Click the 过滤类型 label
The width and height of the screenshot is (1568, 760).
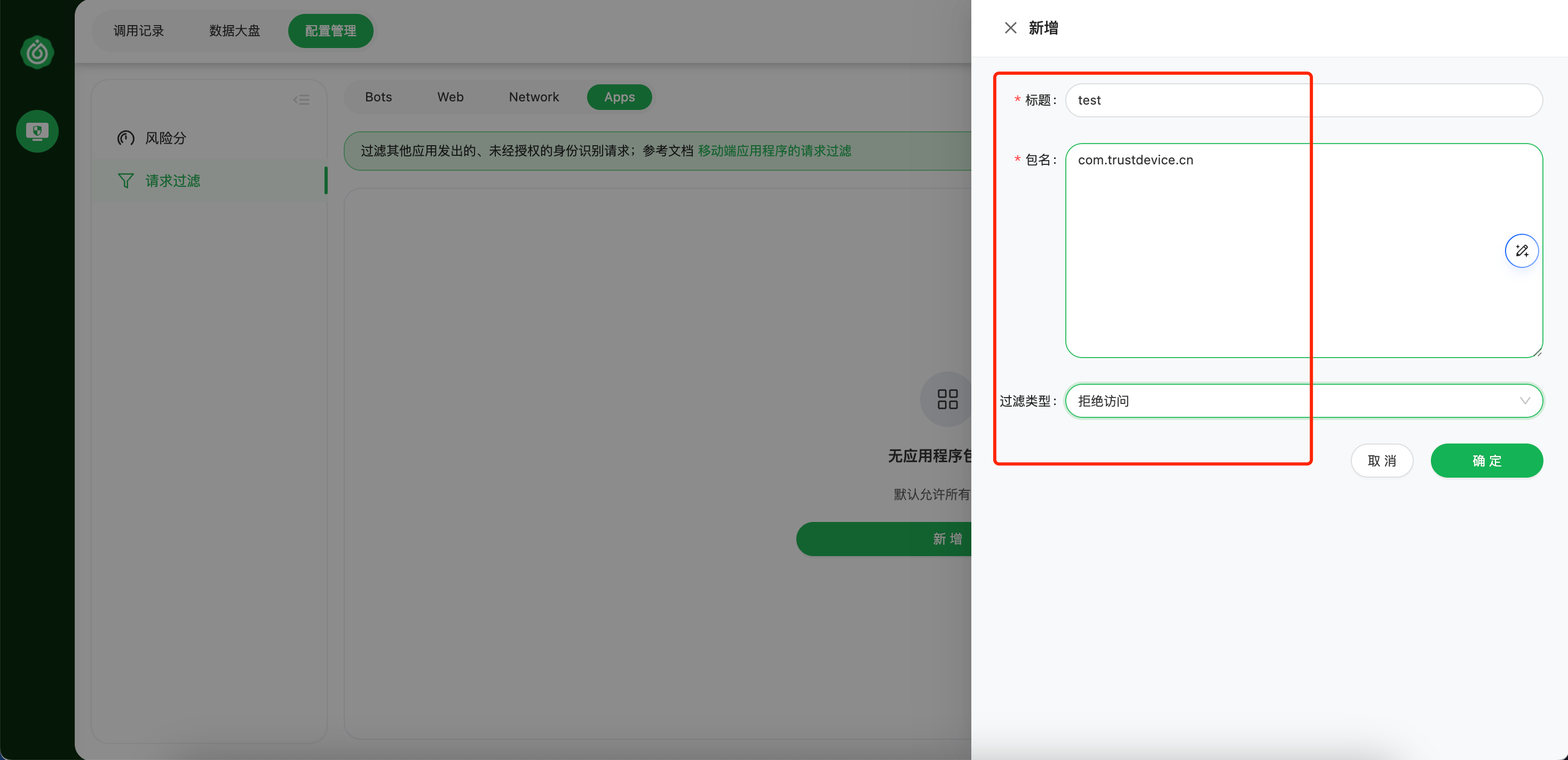1027,401
